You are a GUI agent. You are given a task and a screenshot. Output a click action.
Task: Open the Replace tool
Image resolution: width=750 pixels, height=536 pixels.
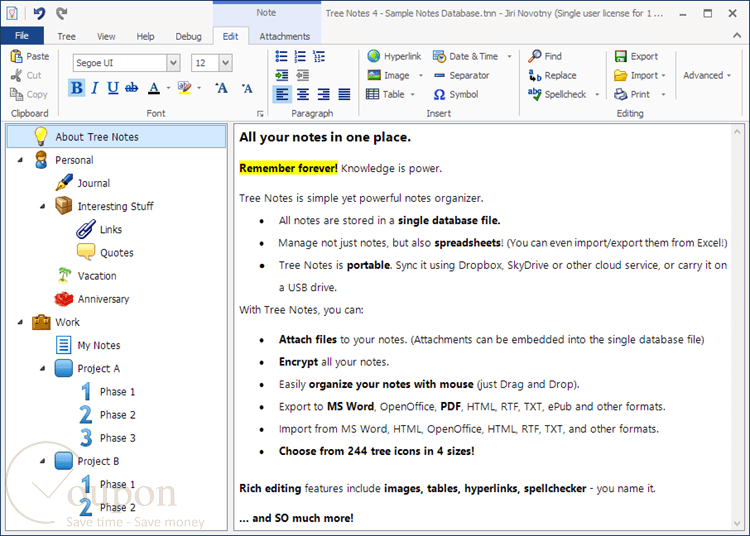click(552, 76)
